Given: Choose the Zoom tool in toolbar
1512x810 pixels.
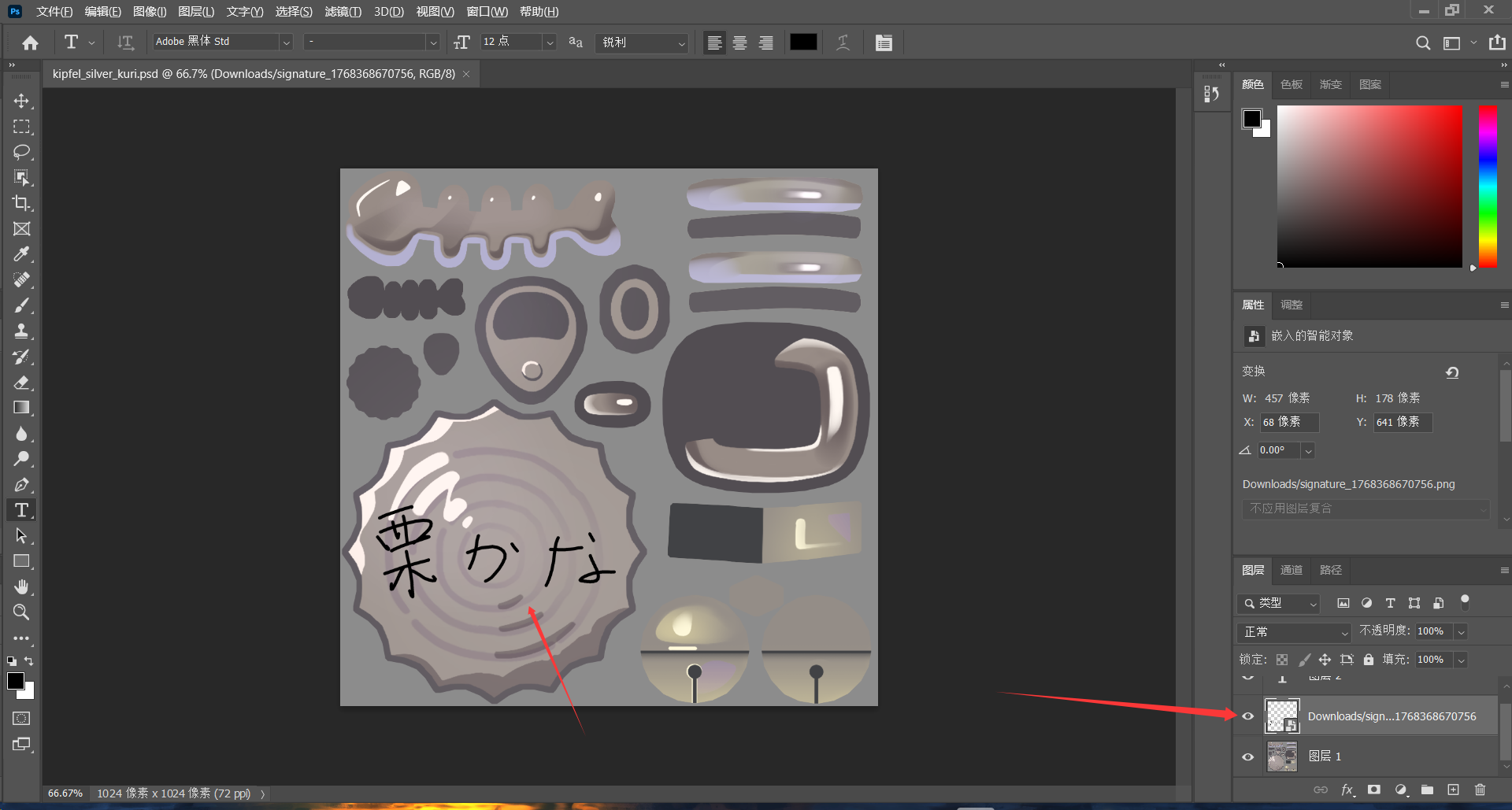Looking at the screenshot, I should coord(21,612).
